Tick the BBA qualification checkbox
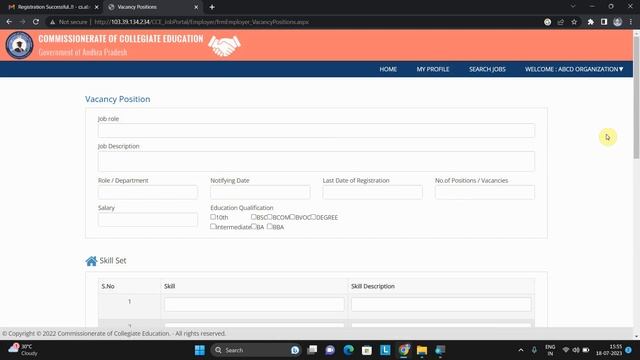Viewport: 640px width, 360px height. pos(269,226)
